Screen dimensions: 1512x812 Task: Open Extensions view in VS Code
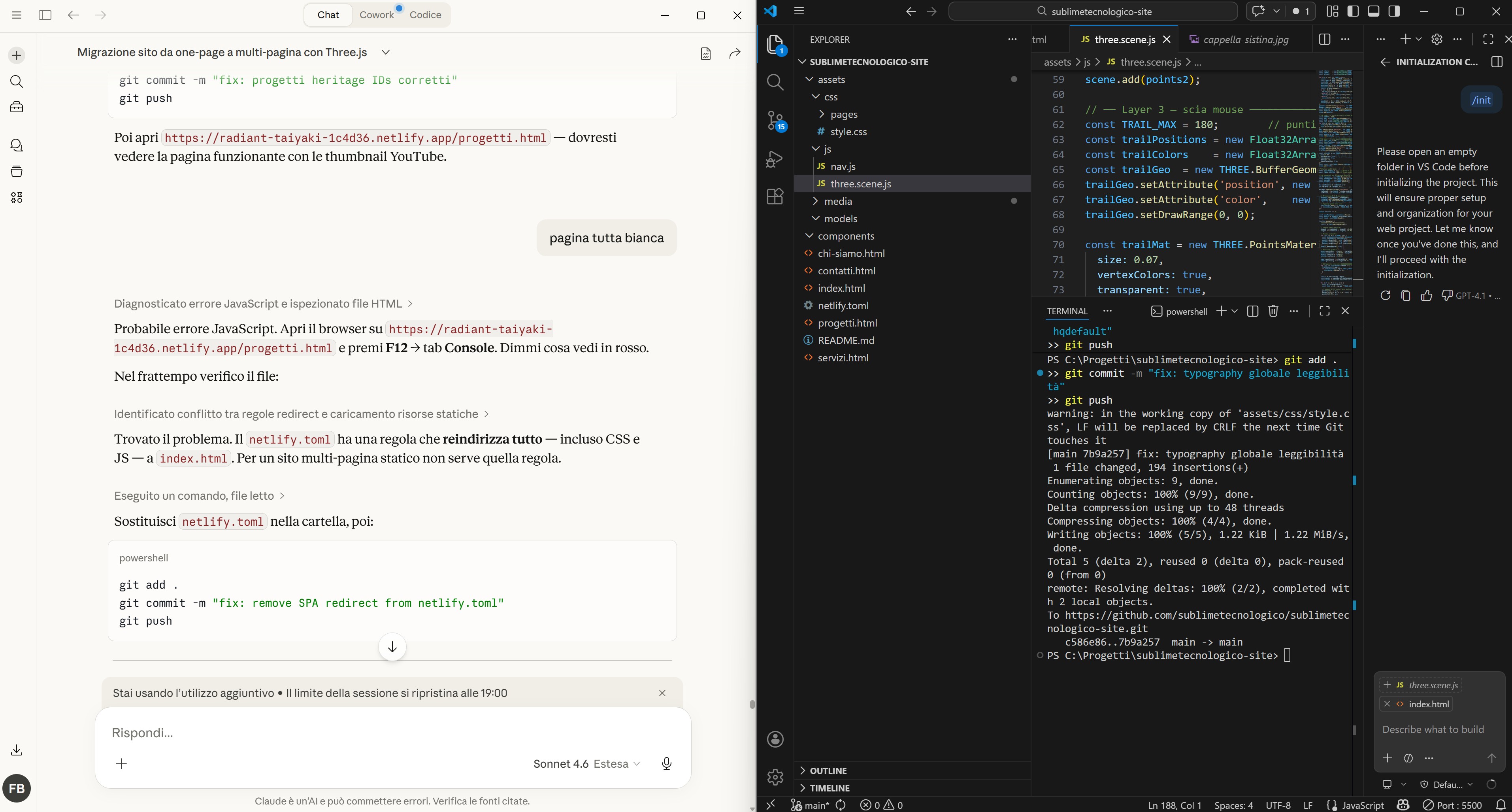pos(775,196)
